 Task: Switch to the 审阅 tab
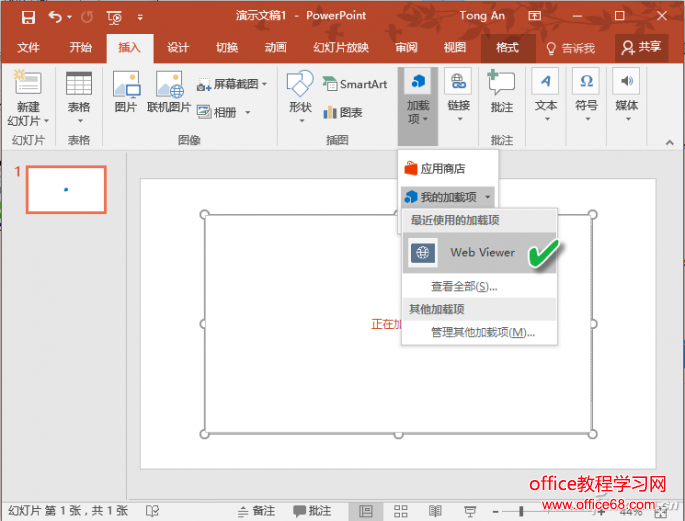click(406, 47)
